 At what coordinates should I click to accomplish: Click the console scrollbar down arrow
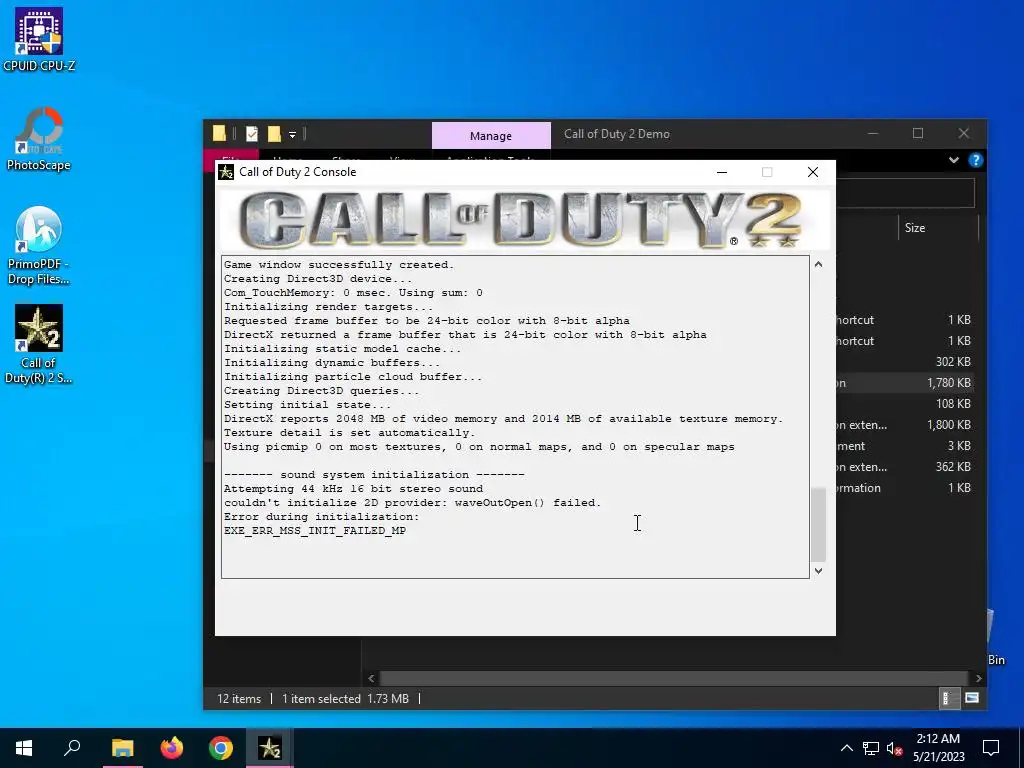tap(818, 571)
